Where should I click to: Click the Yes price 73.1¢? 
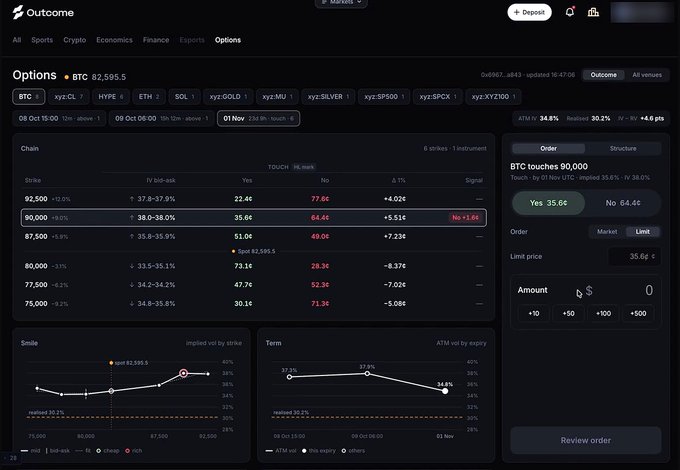pyautogui.click(x=243, y=266)
